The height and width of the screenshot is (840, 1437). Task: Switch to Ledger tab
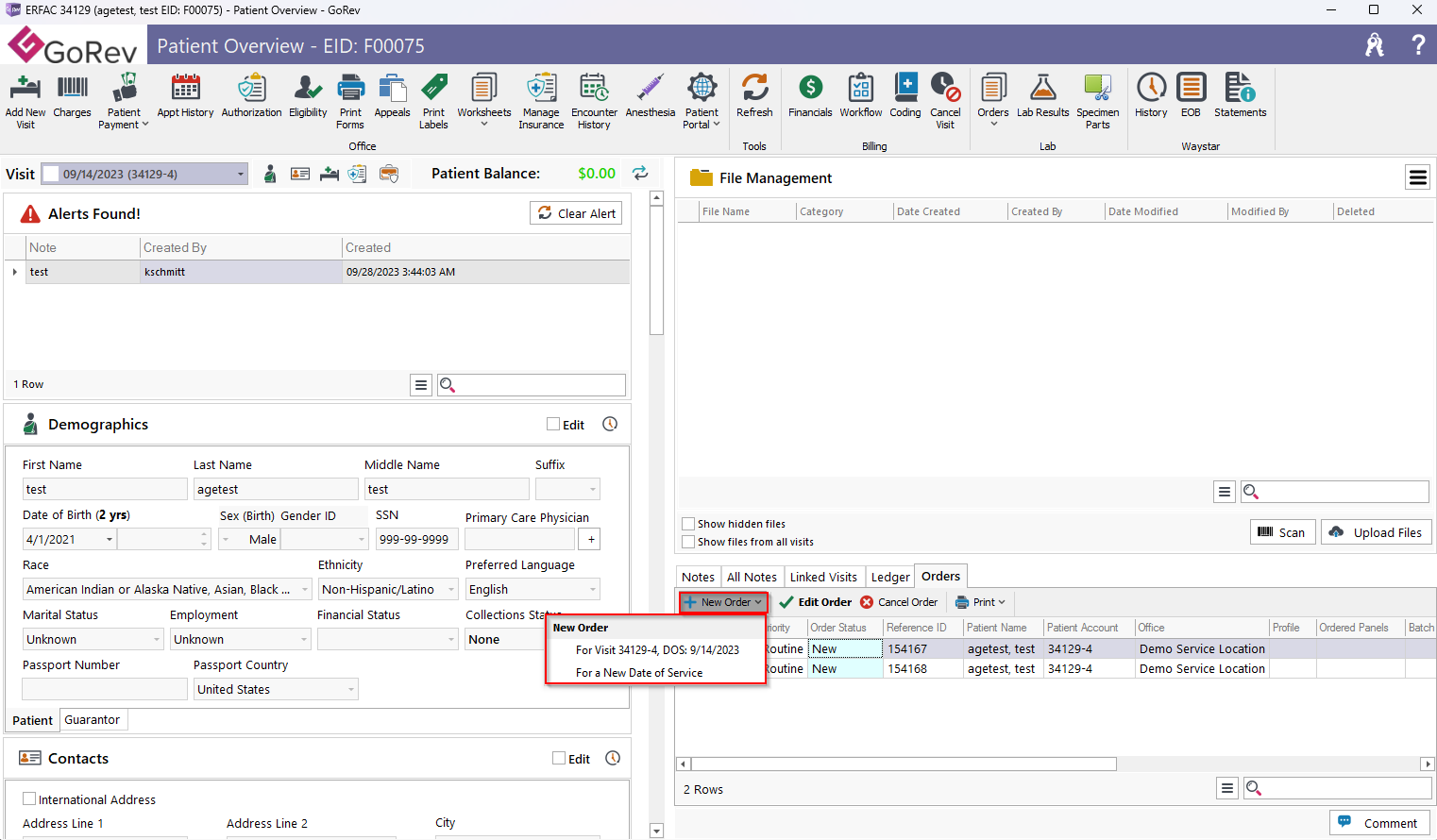click(890, 577)
